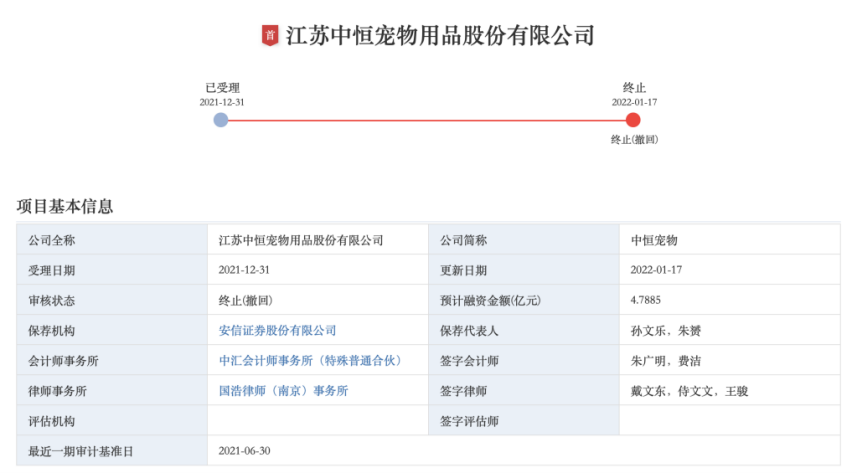The image size is (857, 473).
Task: Click the 公司简称 label cell
Action: tap(524, 240)
